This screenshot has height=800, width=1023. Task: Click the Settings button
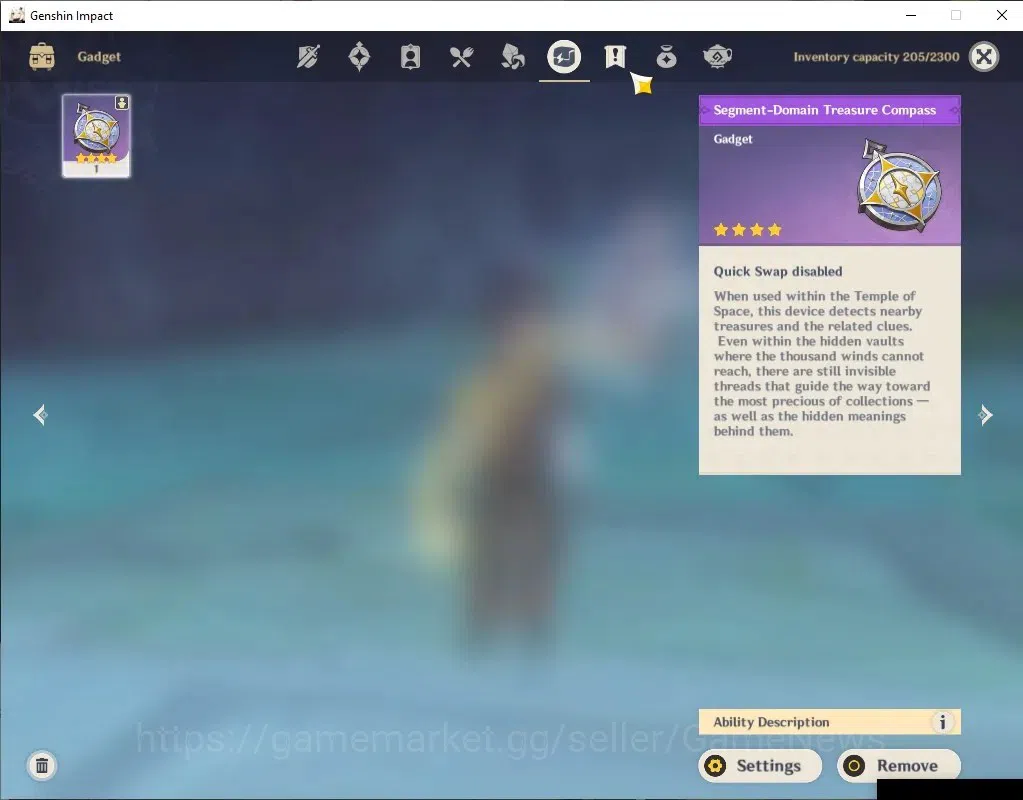760,765
